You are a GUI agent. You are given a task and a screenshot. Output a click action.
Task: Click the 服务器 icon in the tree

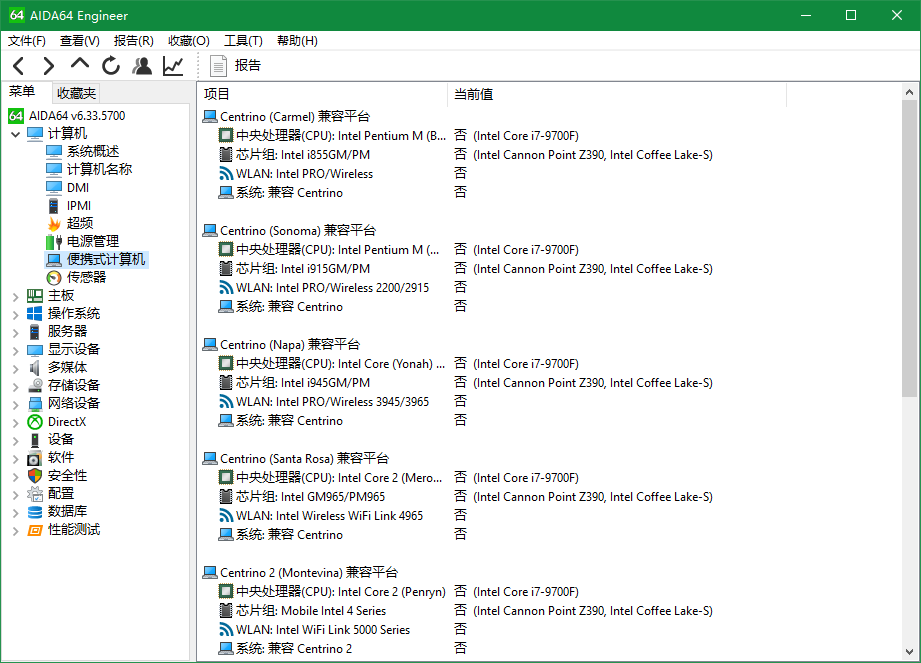tap(35, 332)
